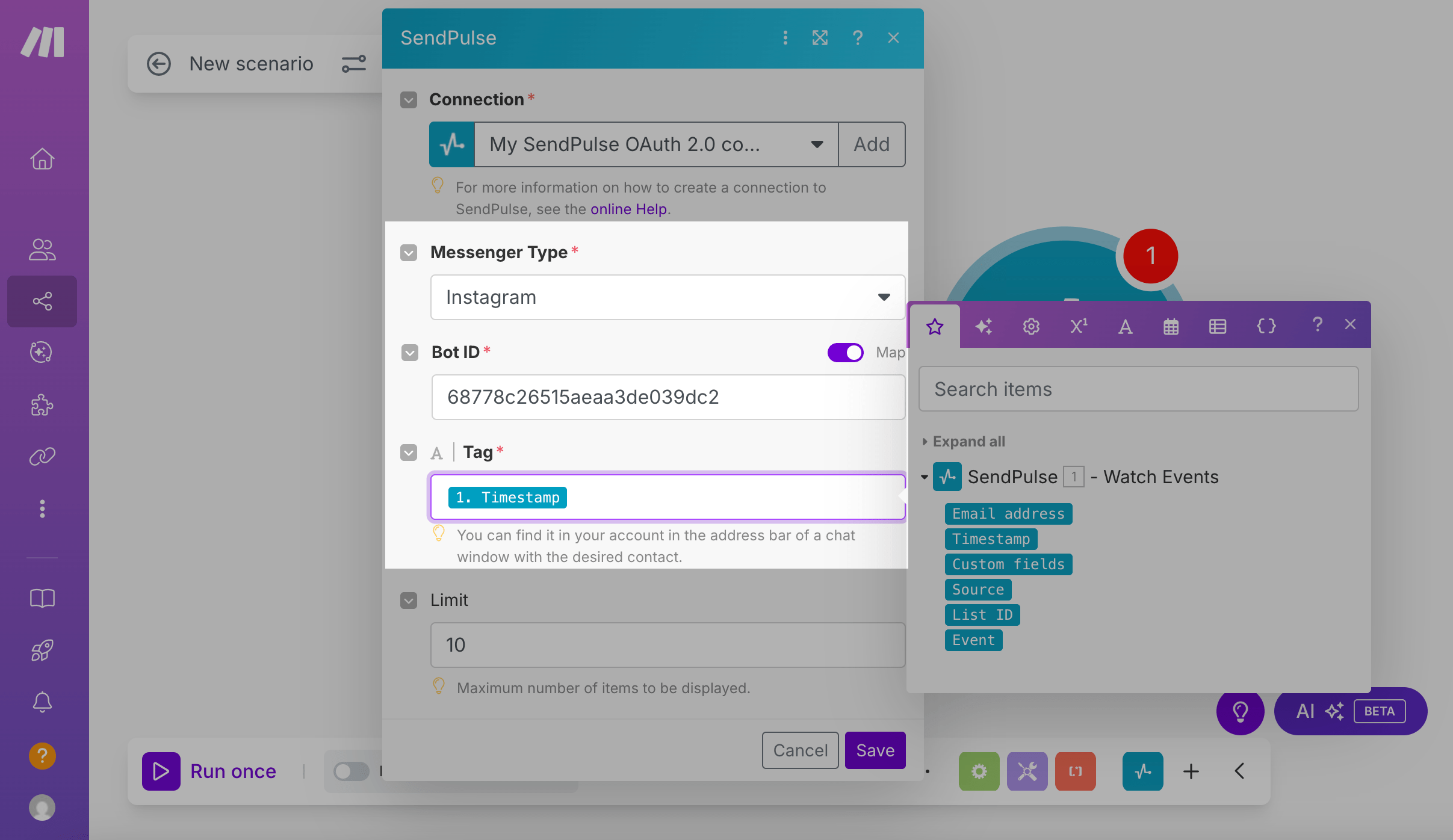Open the SendPulse connection dropdown

click(x=655, y=144)
